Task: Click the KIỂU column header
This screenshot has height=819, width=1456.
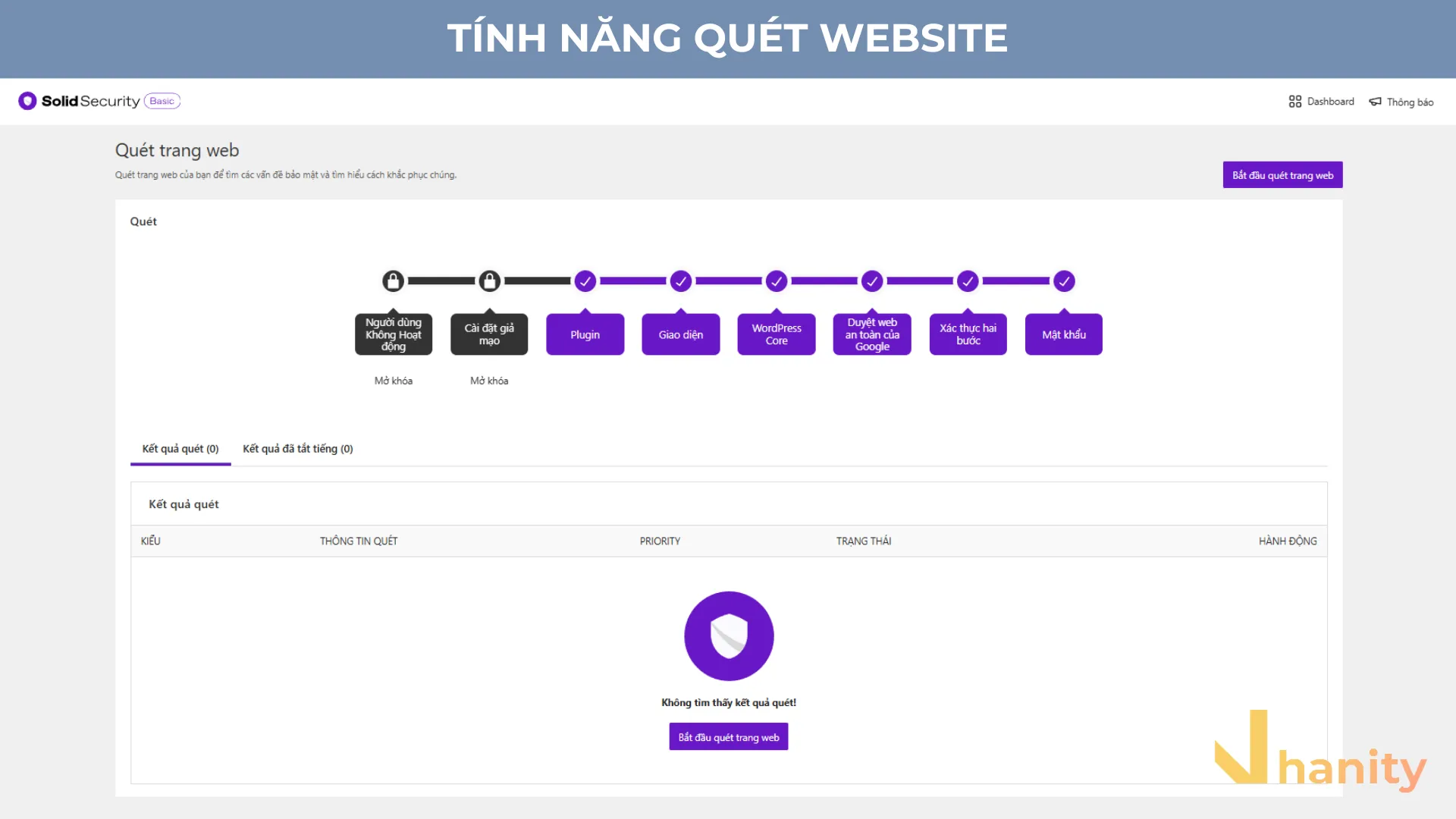Action: (x=151, y=541)
